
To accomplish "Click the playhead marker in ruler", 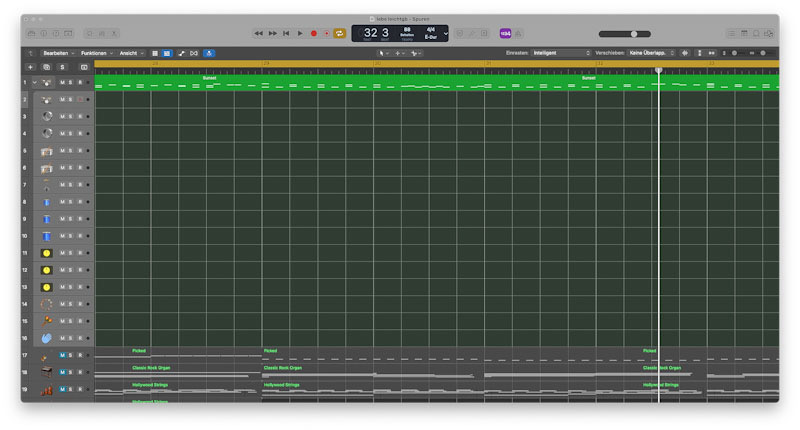I will point(659,70).
